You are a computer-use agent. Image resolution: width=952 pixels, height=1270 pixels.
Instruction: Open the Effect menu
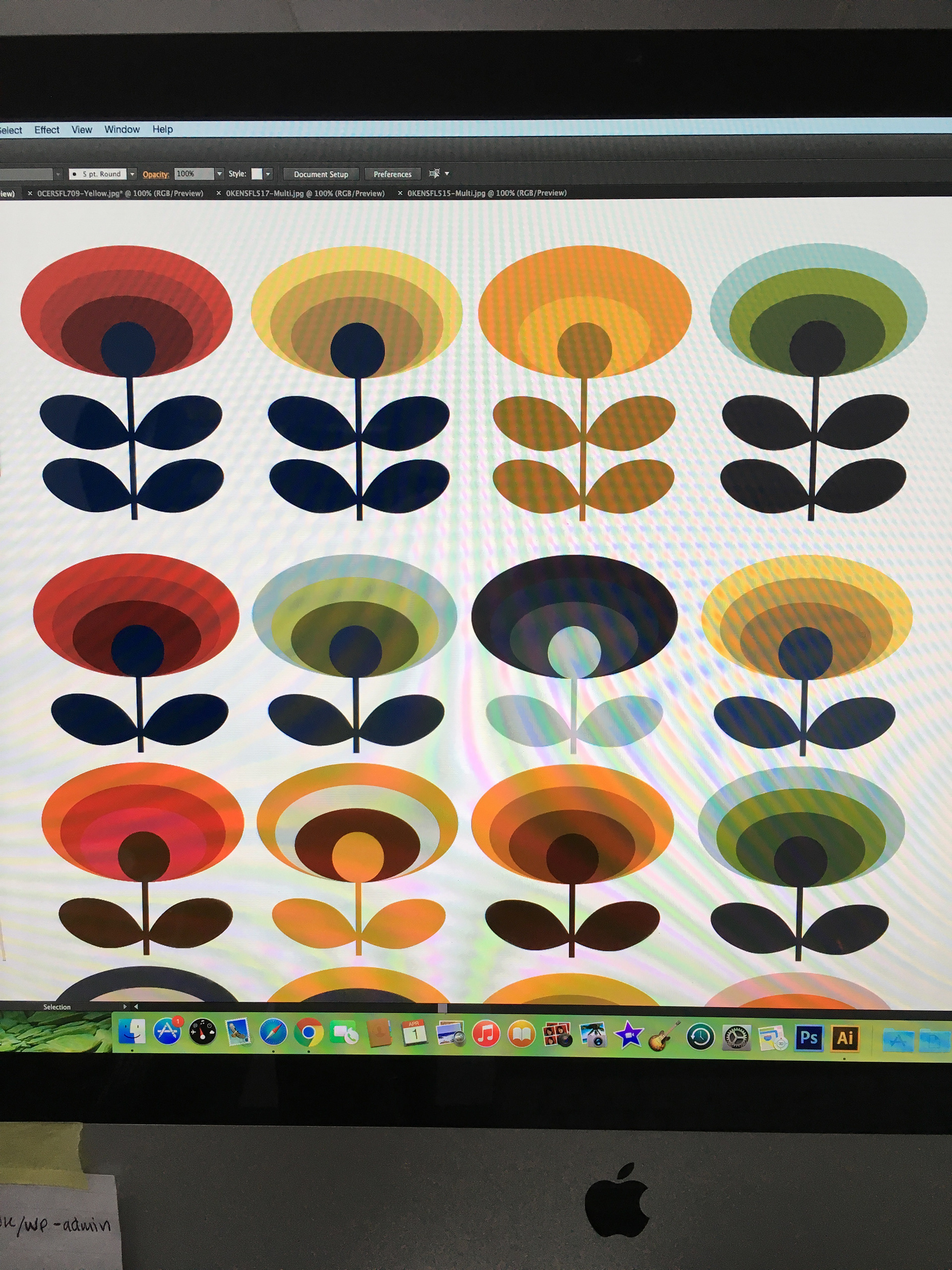[x=47, y=130]
